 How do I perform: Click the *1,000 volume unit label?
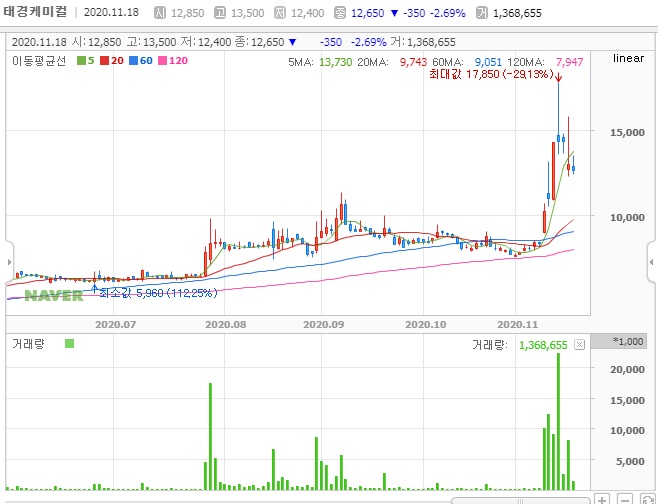pyautogui.click(x=628, y=341)
